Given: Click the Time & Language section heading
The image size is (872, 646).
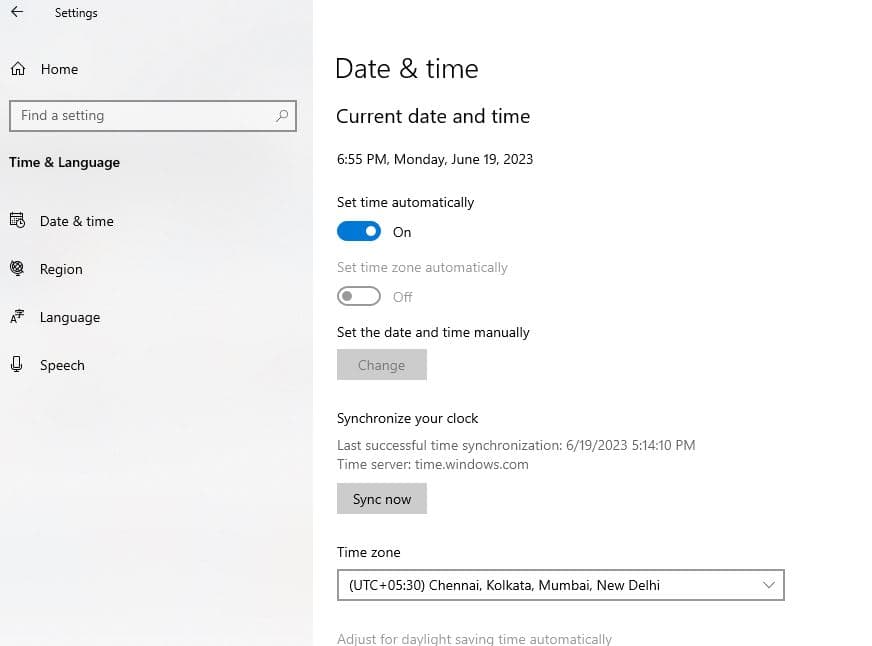Looking at the screenshot, I should tap(64, 162).
